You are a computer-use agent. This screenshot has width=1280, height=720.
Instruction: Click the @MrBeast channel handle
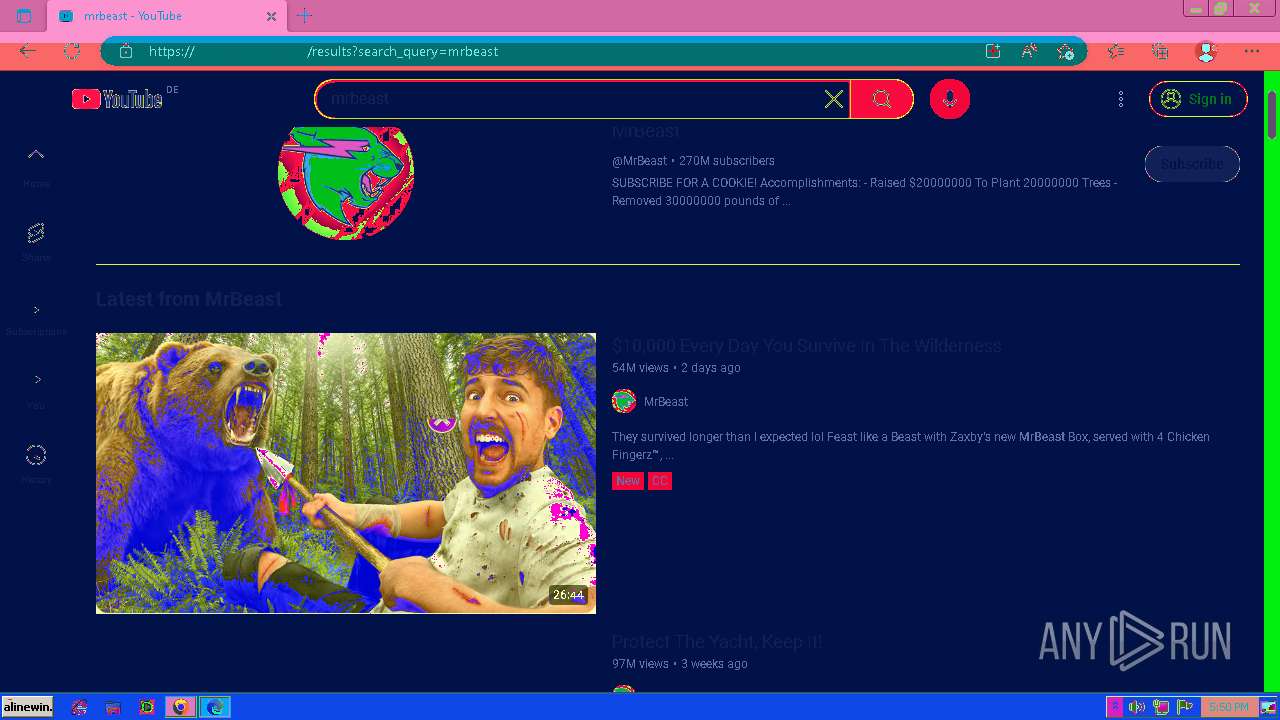pos(639,161)
